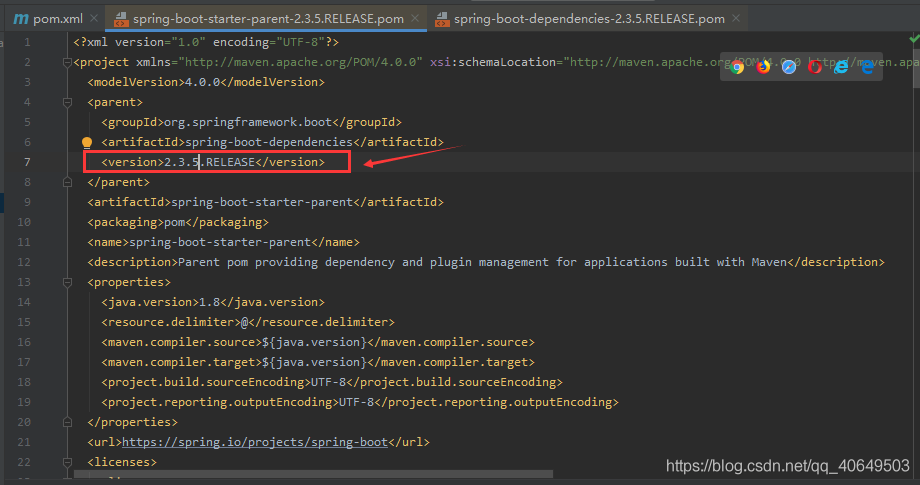Select the spring-boot-starter-parent-2.3.5.RELEASE.pom tab
920x485 pixels.
(x=268, y=19)
